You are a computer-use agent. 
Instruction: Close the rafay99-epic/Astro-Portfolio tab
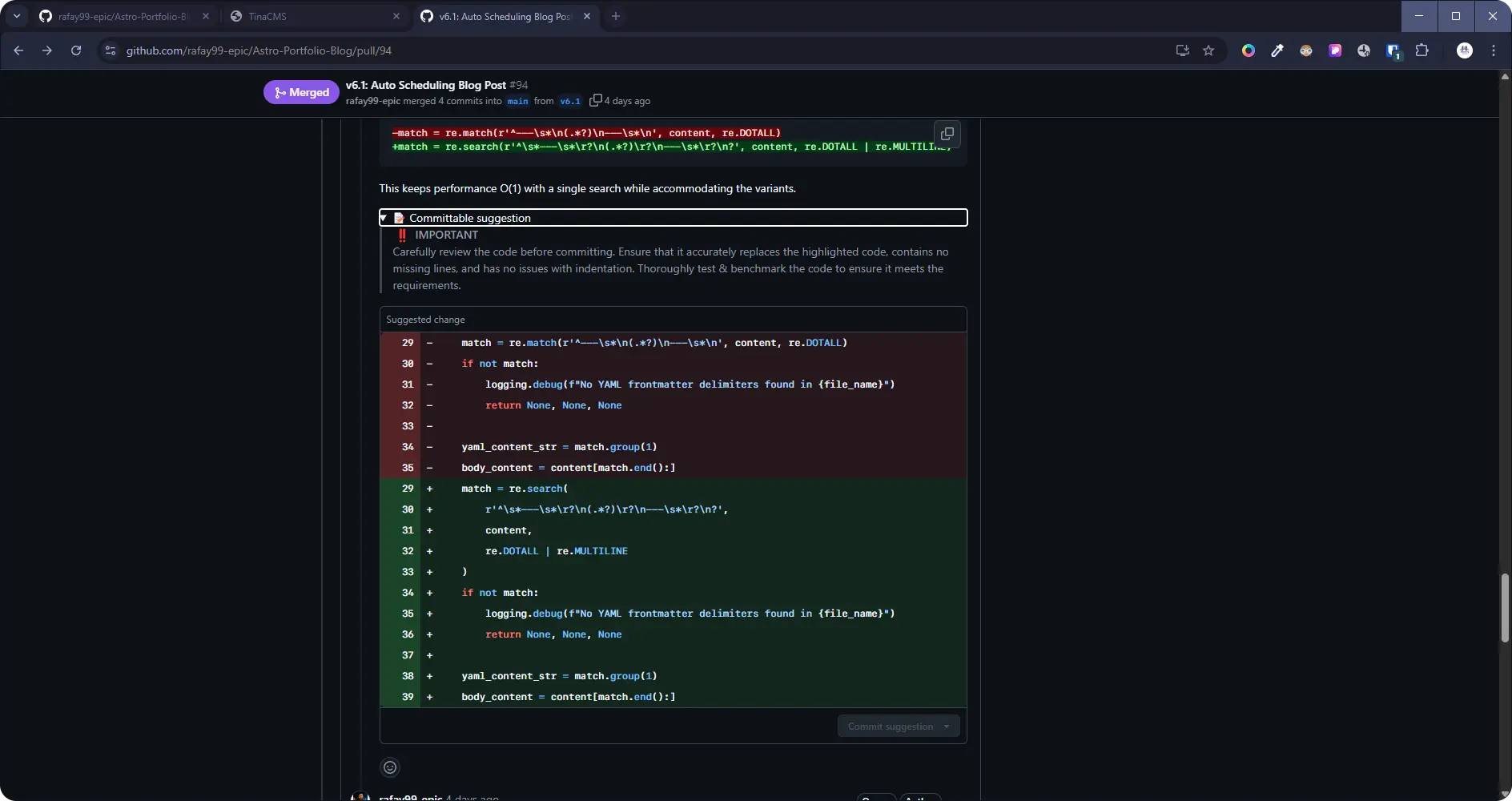click(206, 16)
